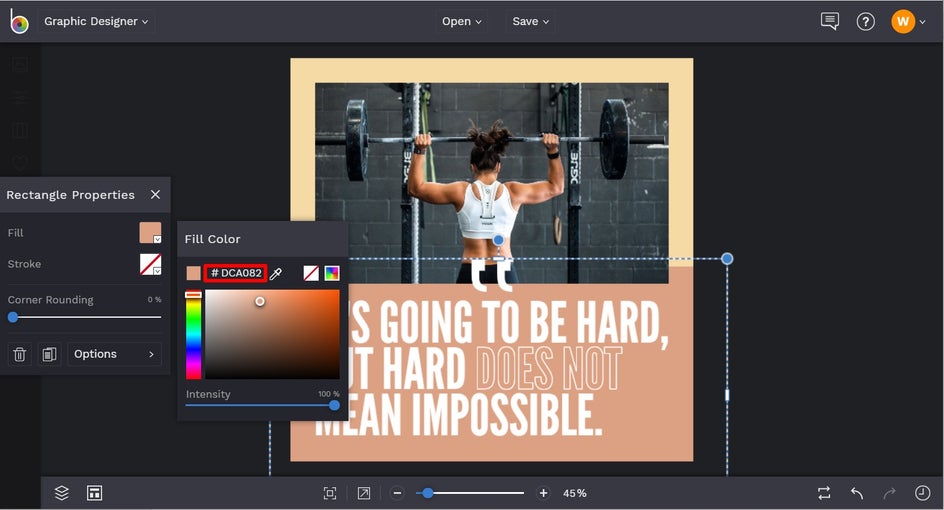This screenshot has height=510, width=944.
Task: Zoom out with the minus button
Action: coord(397,493)
